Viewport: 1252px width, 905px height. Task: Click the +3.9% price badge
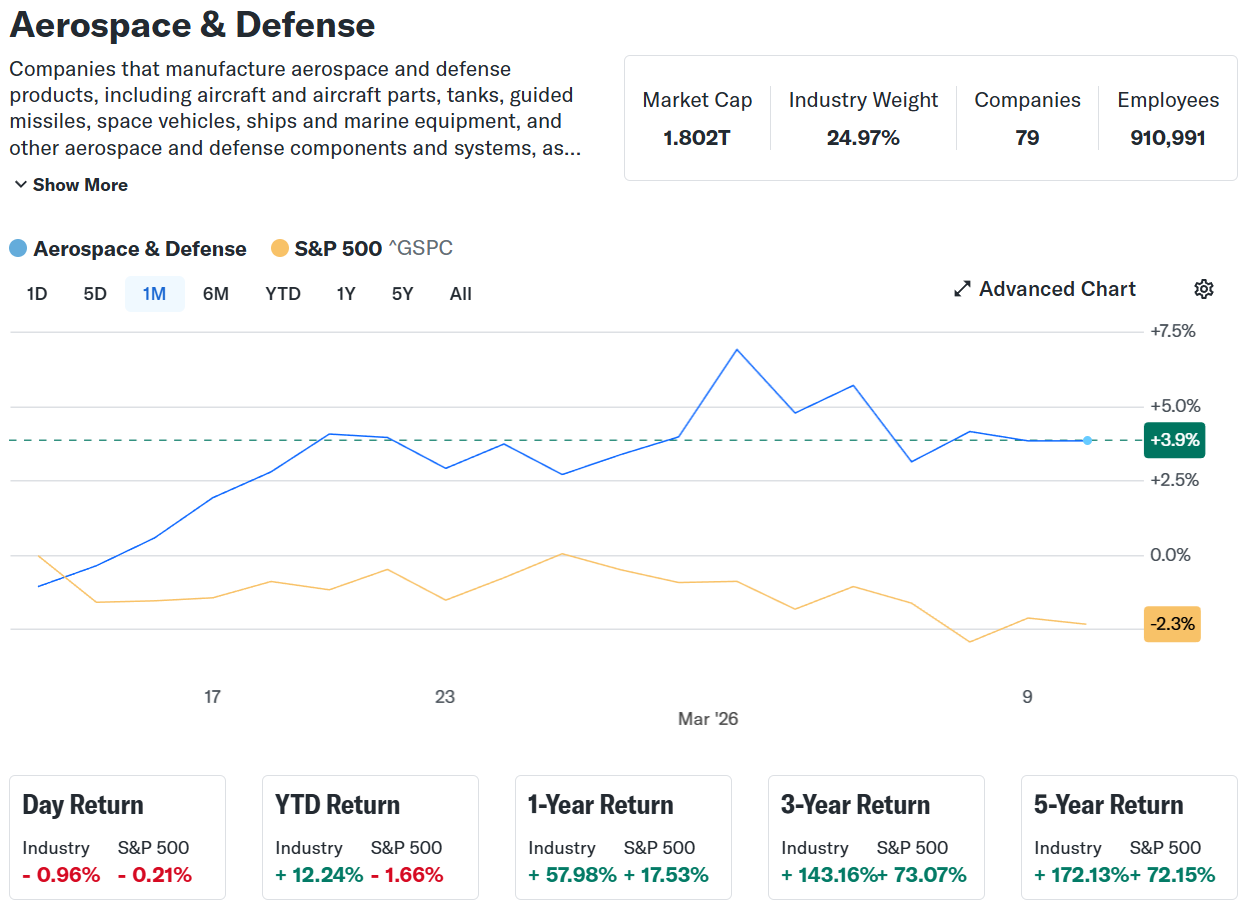coord(1174,440)
